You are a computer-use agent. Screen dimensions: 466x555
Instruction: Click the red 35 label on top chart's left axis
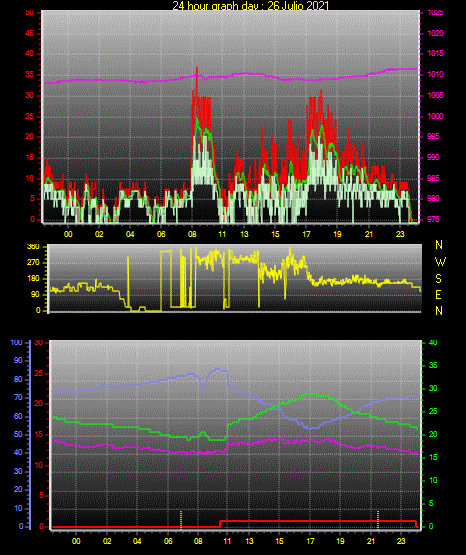pyautogui.click(x=30, y=75)
